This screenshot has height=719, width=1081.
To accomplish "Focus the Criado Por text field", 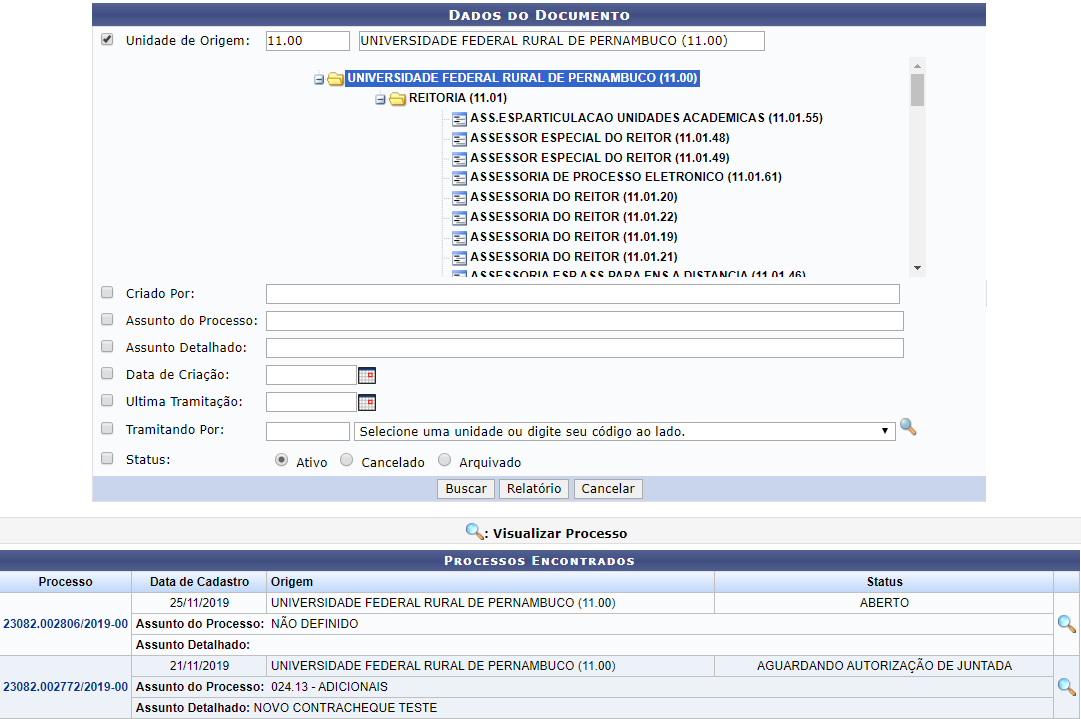I will (x=583, y=294).
